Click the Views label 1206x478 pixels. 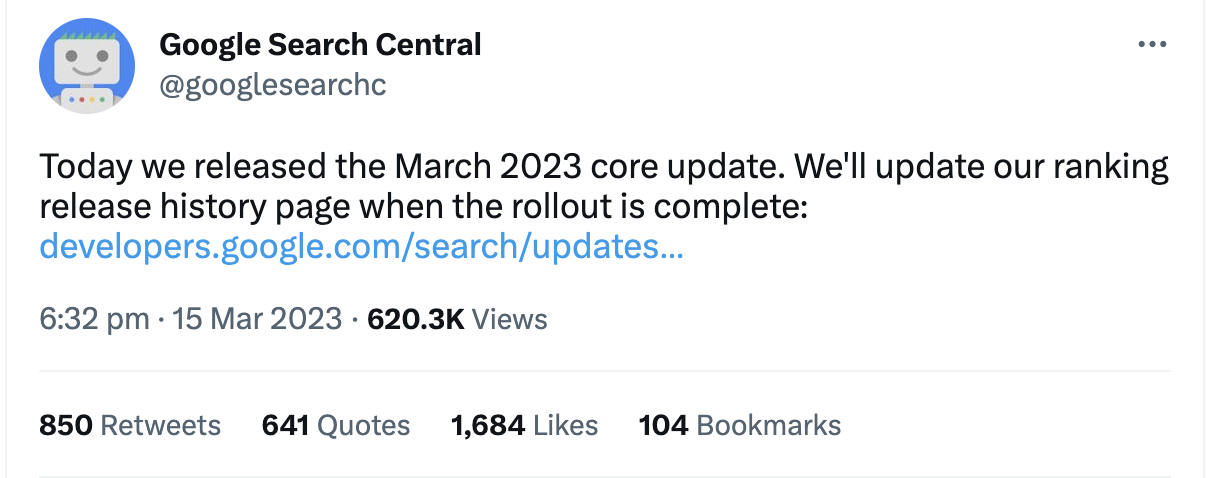509,319
